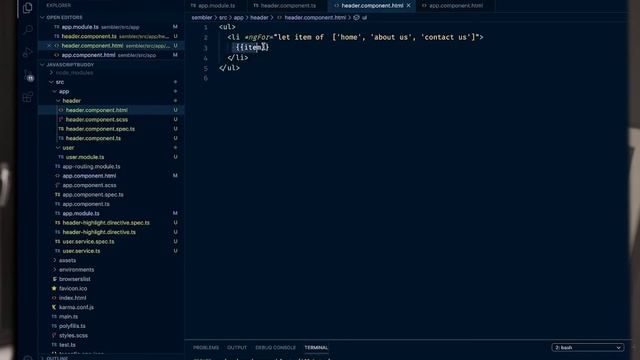
Task: Open Source Control view with pending badge
Action: coord(28,75)
